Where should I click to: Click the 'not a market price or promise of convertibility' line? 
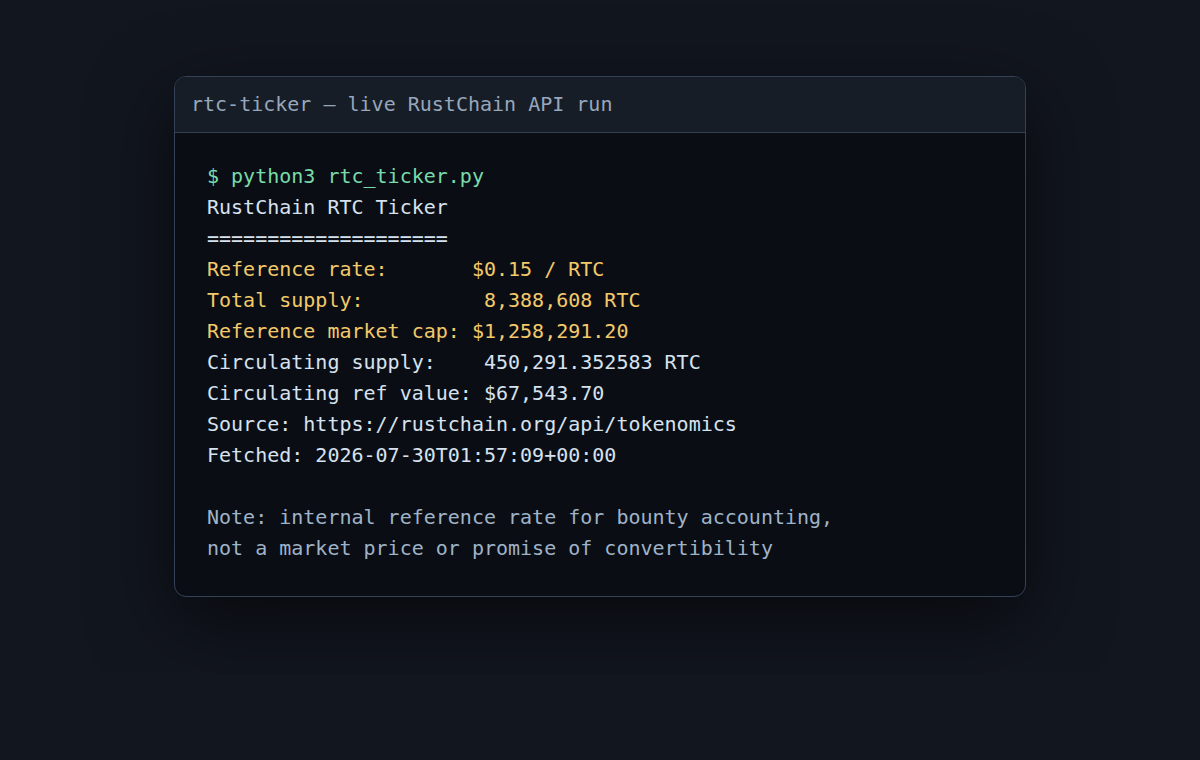tap(490, 549)
